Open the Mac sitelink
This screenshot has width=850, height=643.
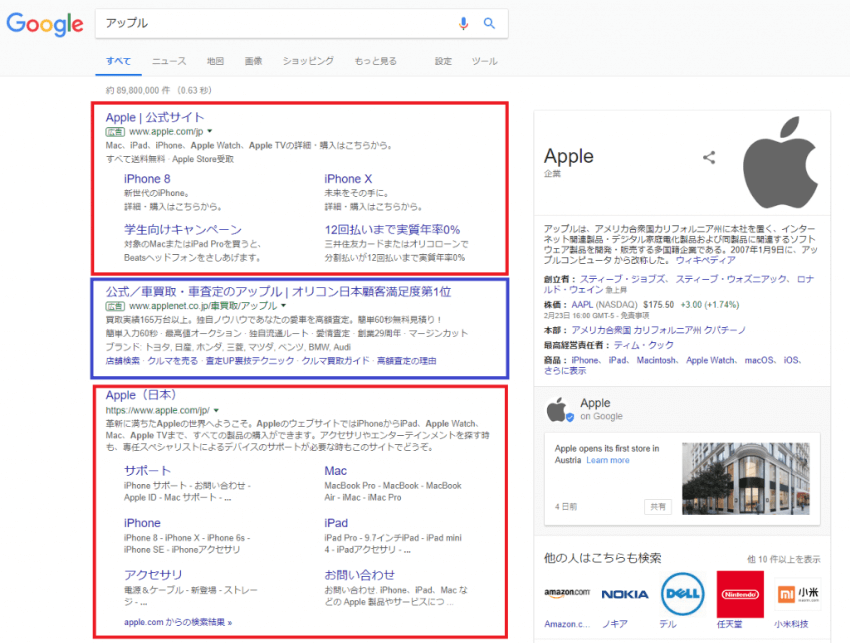(x=336, y=471)
